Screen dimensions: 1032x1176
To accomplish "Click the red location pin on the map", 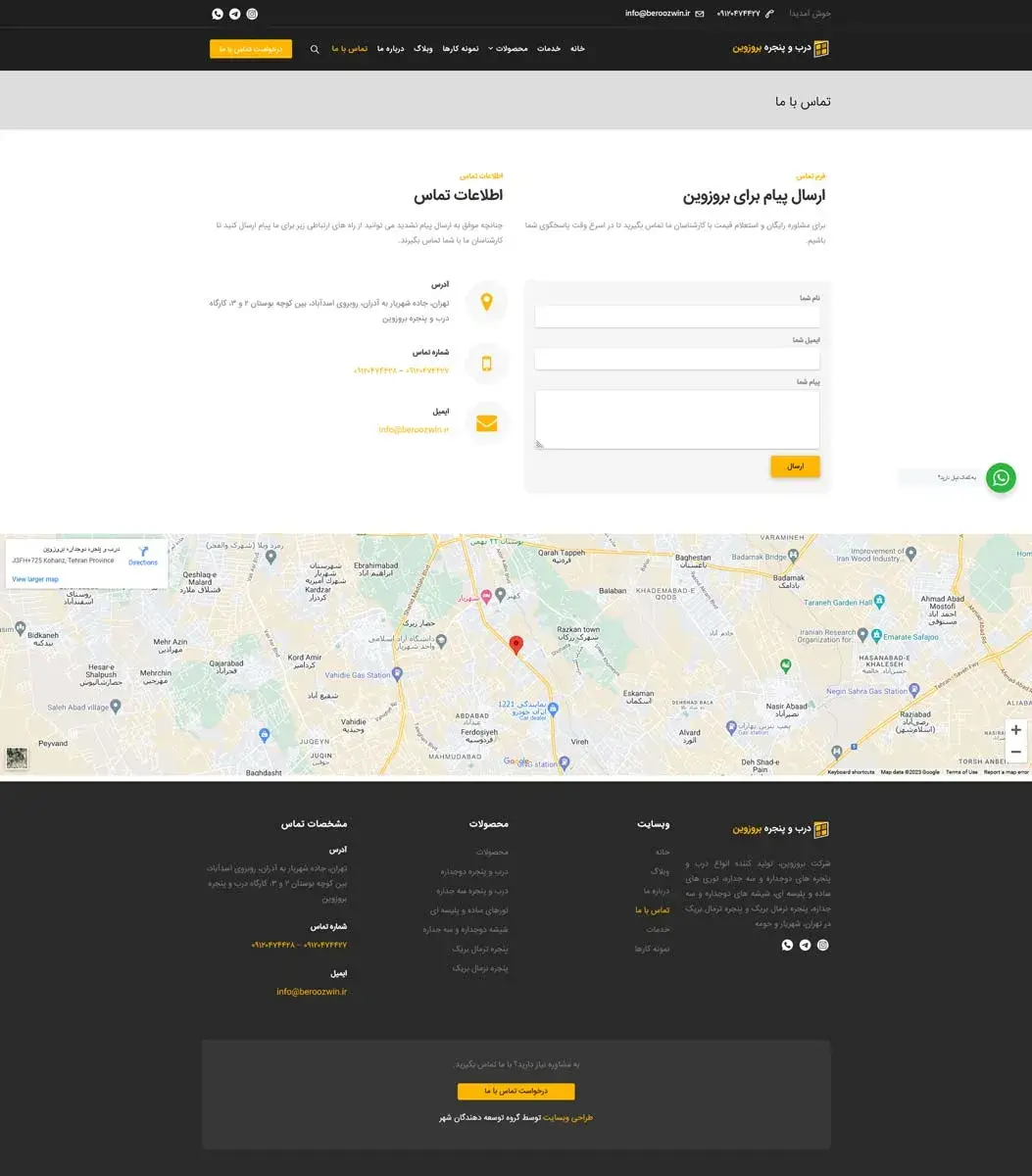I will pos(516,644).
